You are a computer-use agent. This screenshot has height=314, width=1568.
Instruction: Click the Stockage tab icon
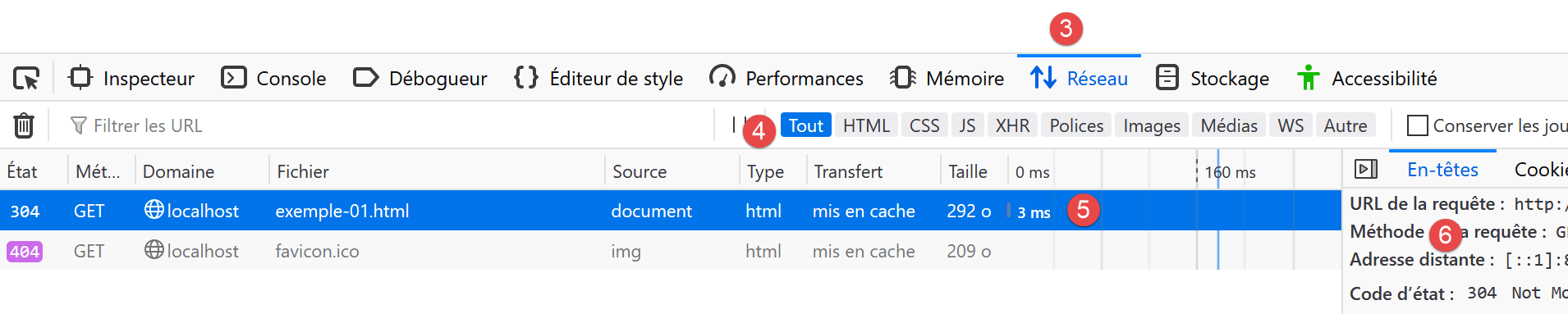click(1167, 78)
